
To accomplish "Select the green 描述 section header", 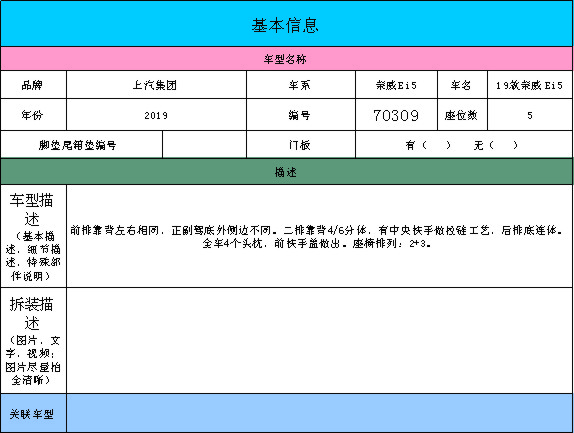I will click(x=287, y=172).
